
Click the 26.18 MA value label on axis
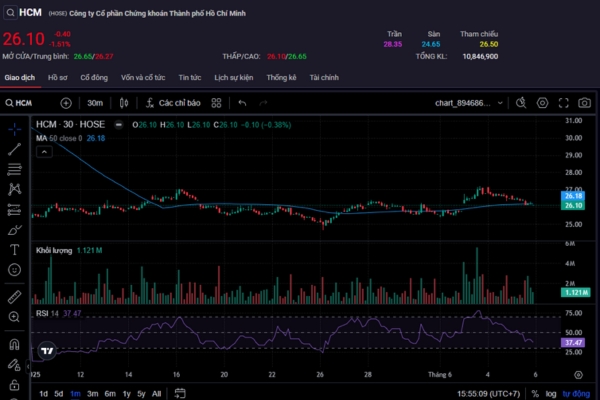(x=573, y=196)
